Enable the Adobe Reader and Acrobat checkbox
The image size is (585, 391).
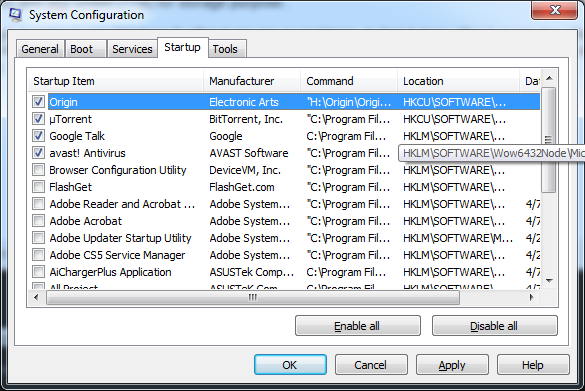click(x=38, y=204)
